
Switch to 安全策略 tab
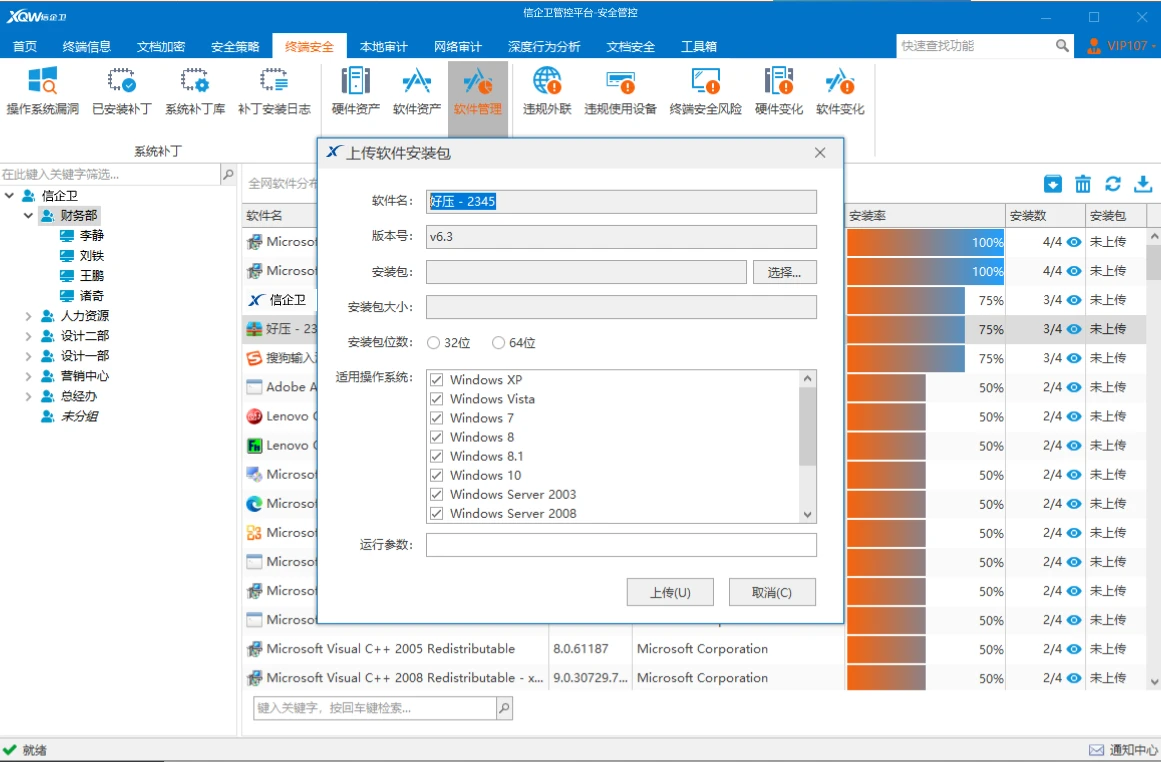235,47
